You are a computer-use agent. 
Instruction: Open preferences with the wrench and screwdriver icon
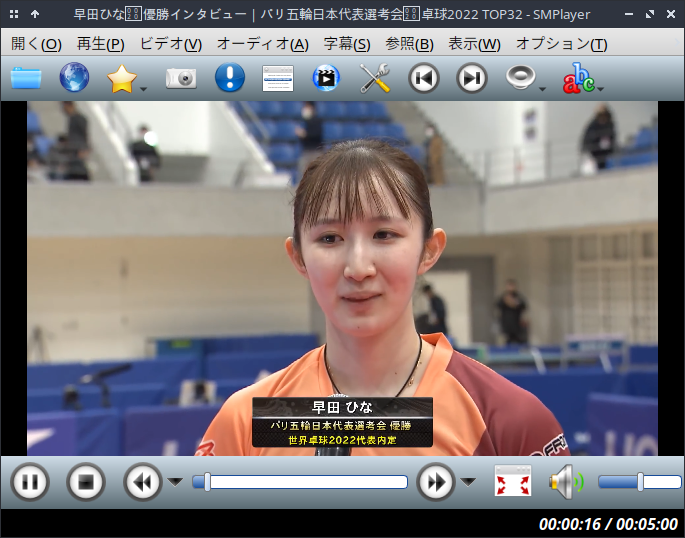click(x=375, y=78)
